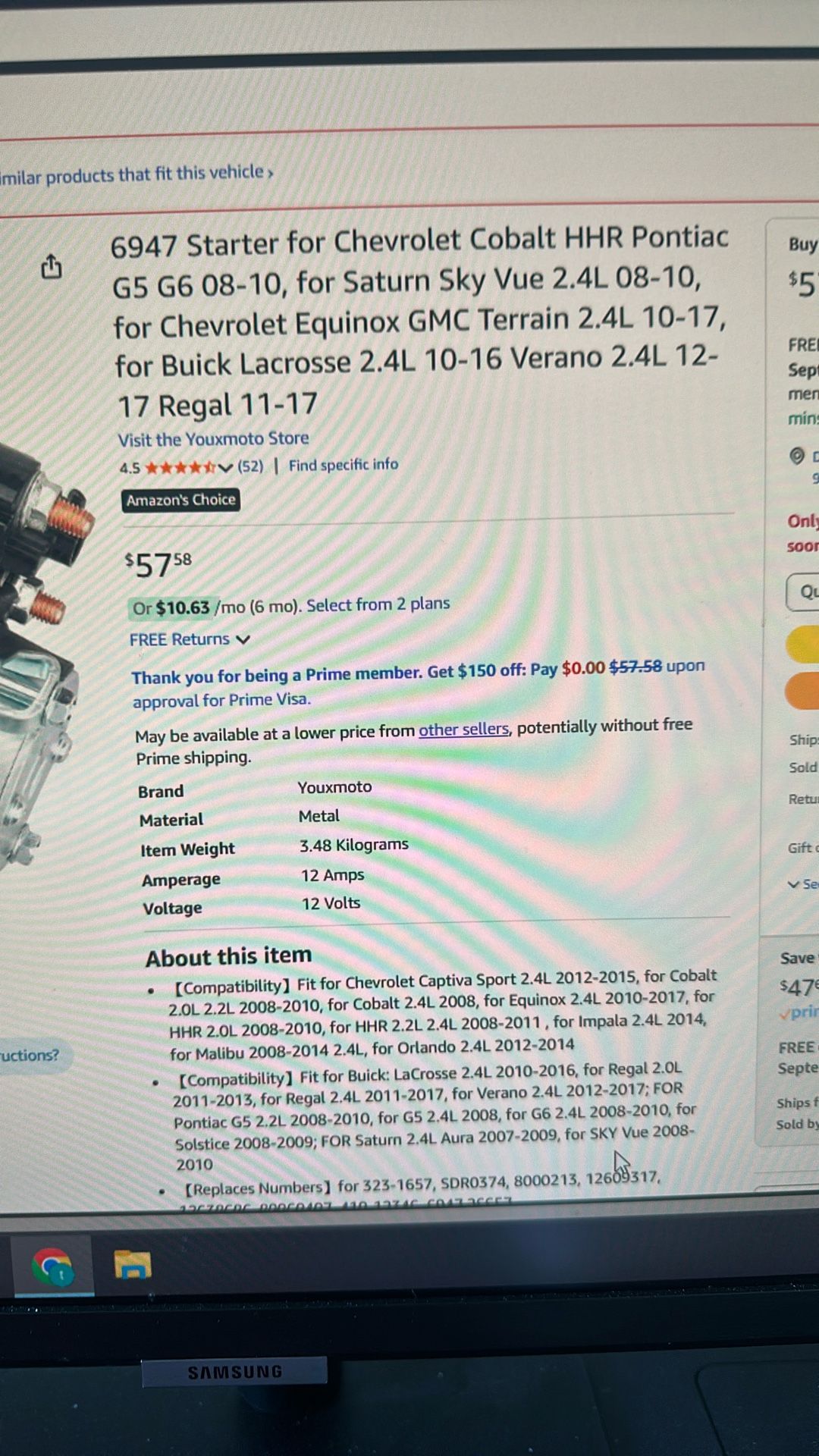
Task: Click the orange Buy Now button
Action: tap(802, 691)
